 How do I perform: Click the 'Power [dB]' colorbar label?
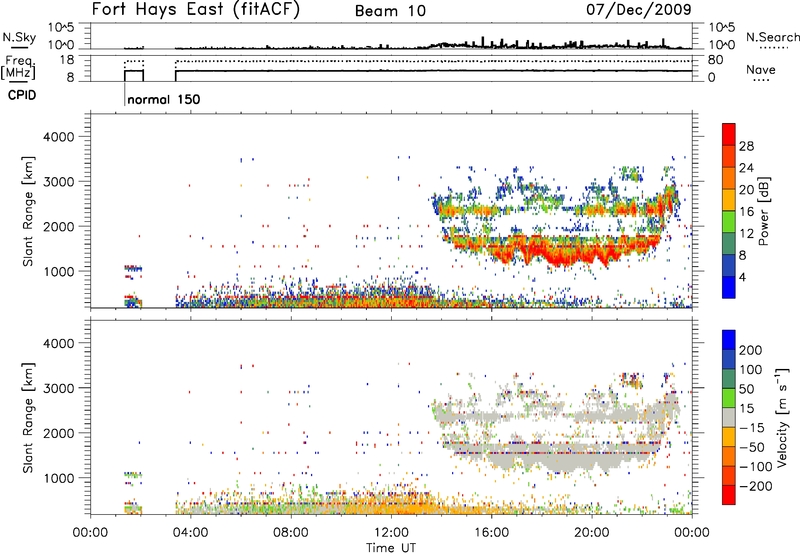pyautogui.click(x=763, y=211)
